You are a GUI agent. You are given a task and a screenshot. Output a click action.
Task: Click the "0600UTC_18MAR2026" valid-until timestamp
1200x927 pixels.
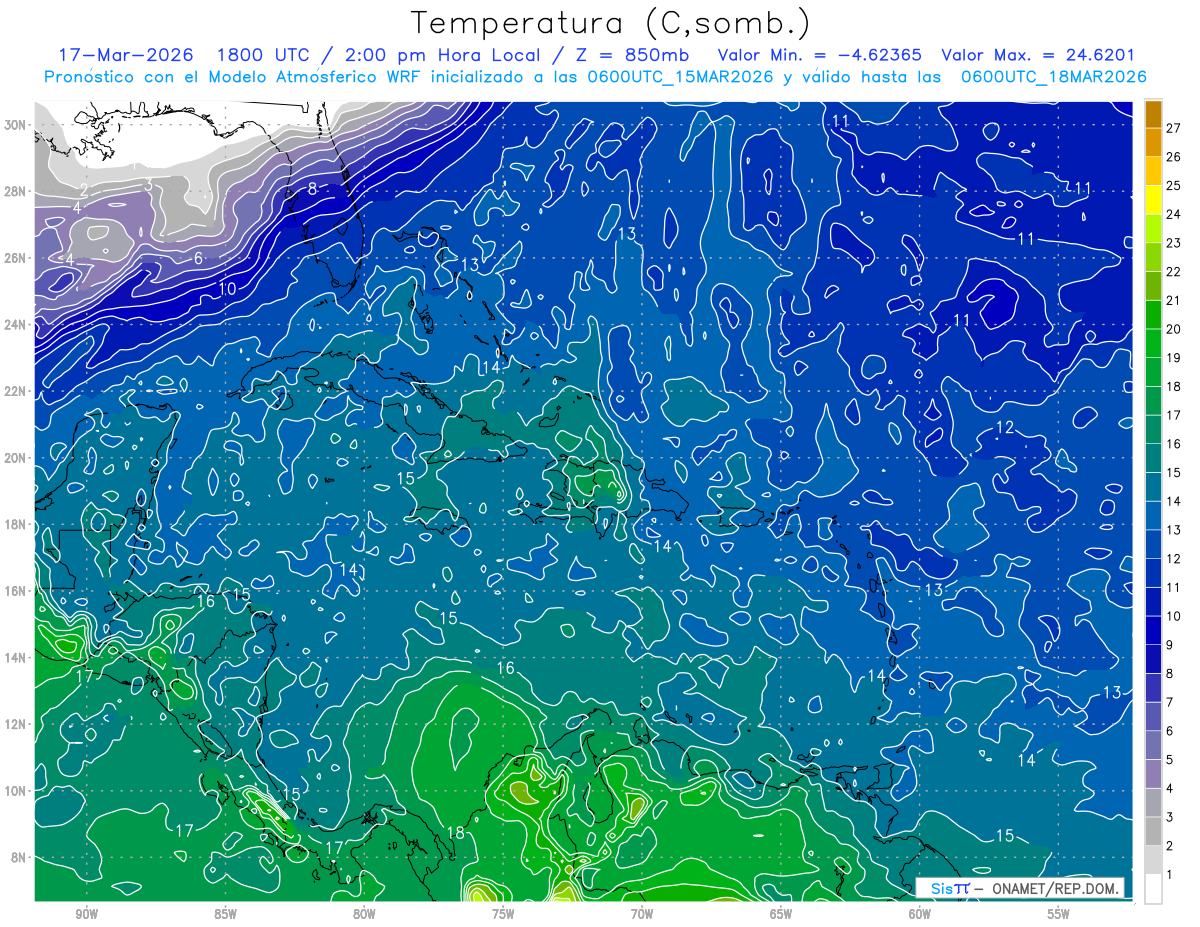[x=1053, y=77]
